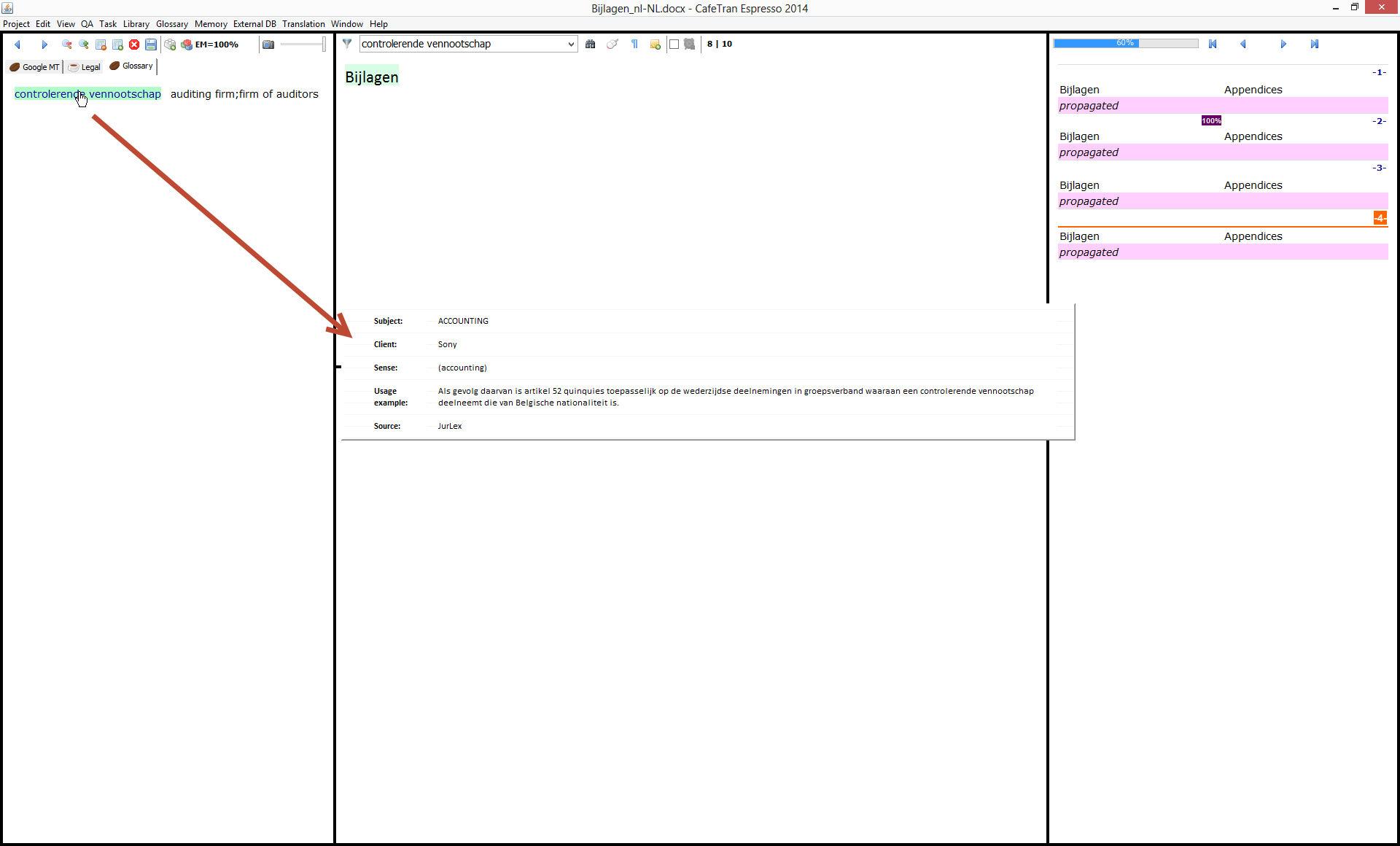The width and height of the screenshot is (1400, 846).
Task: Click the colored cubes icon
Action: (x=187, y=44)
